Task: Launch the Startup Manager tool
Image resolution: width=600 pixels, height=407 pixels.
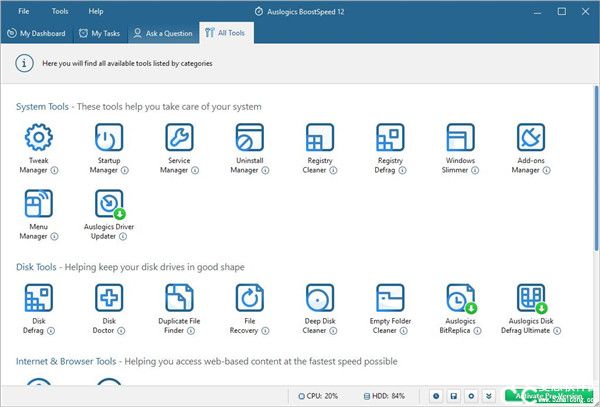Action: pyautogui.click(x=108, y=138)
